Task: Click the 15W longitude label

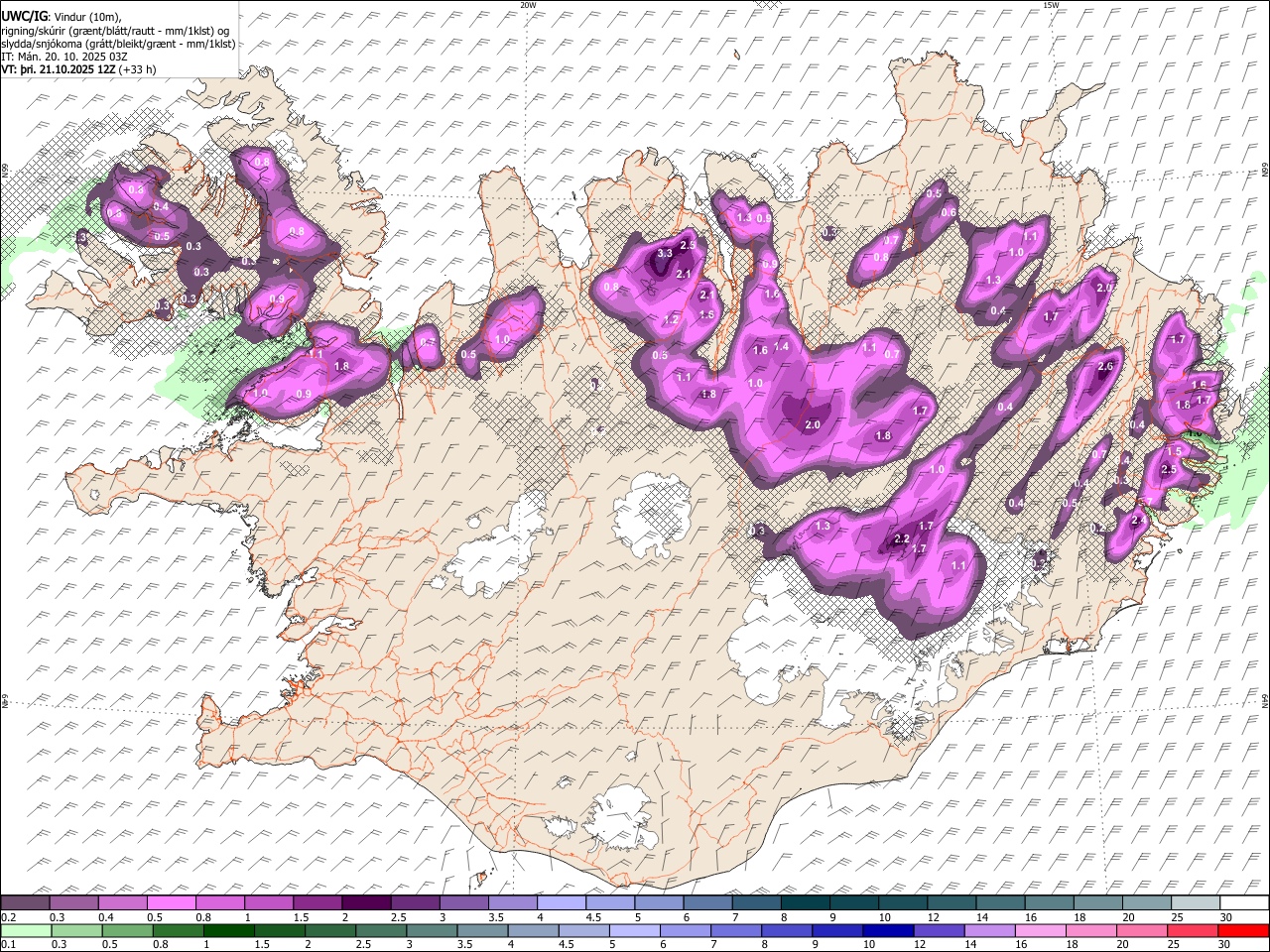Action: [x=1051, y=5]
